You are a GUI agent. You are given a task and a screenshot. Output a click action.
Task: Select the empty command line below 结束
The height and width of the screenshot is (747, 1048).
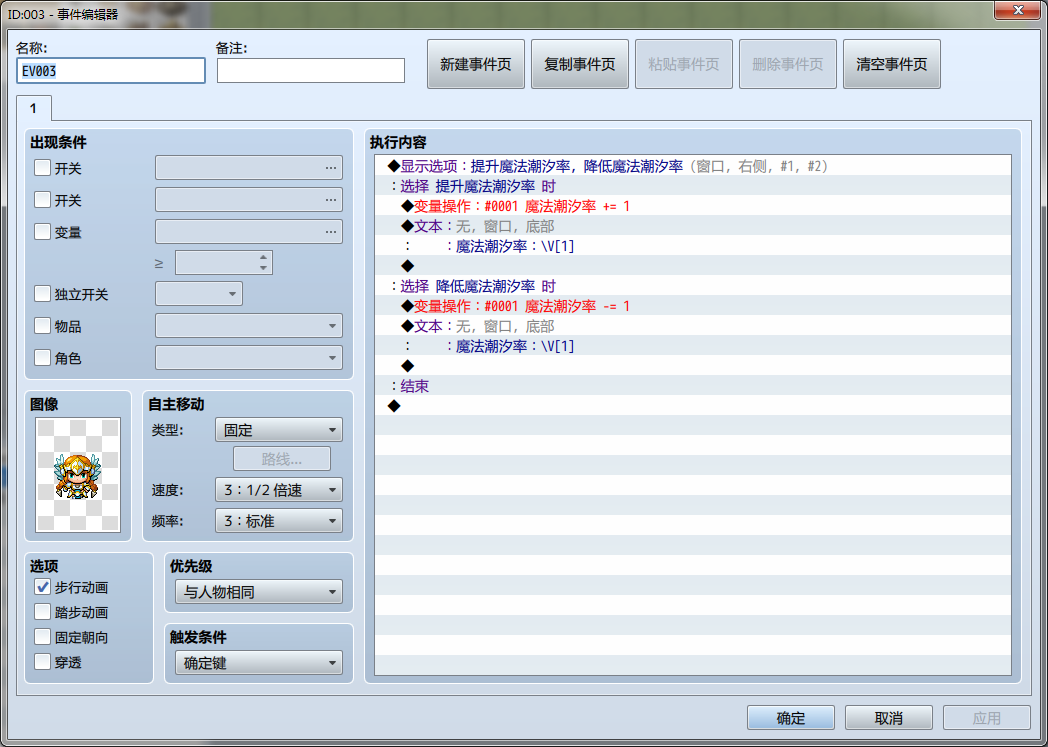(693, 406)
